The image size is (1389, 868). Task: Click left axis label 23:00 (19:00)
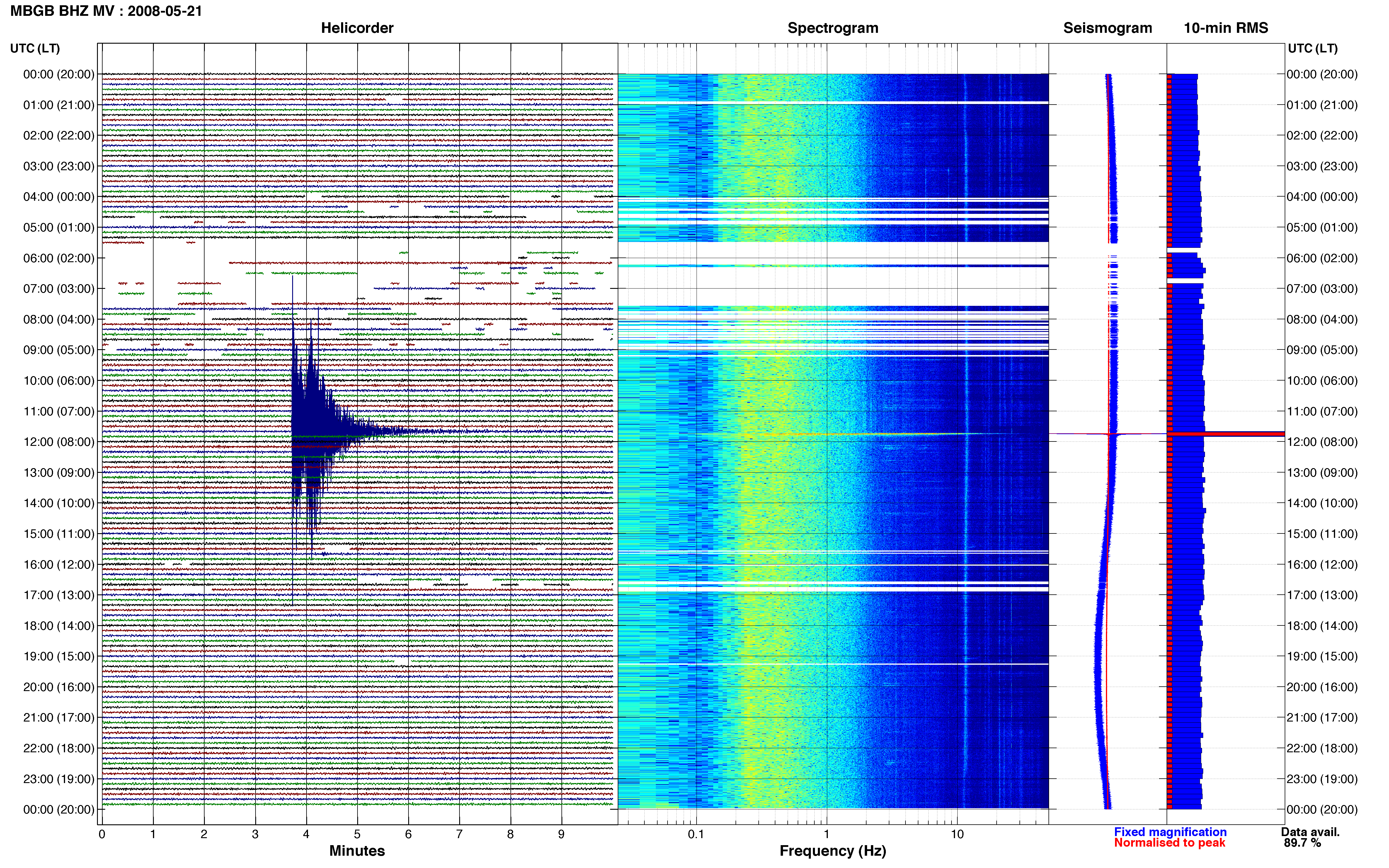click(x=59, y=779)
